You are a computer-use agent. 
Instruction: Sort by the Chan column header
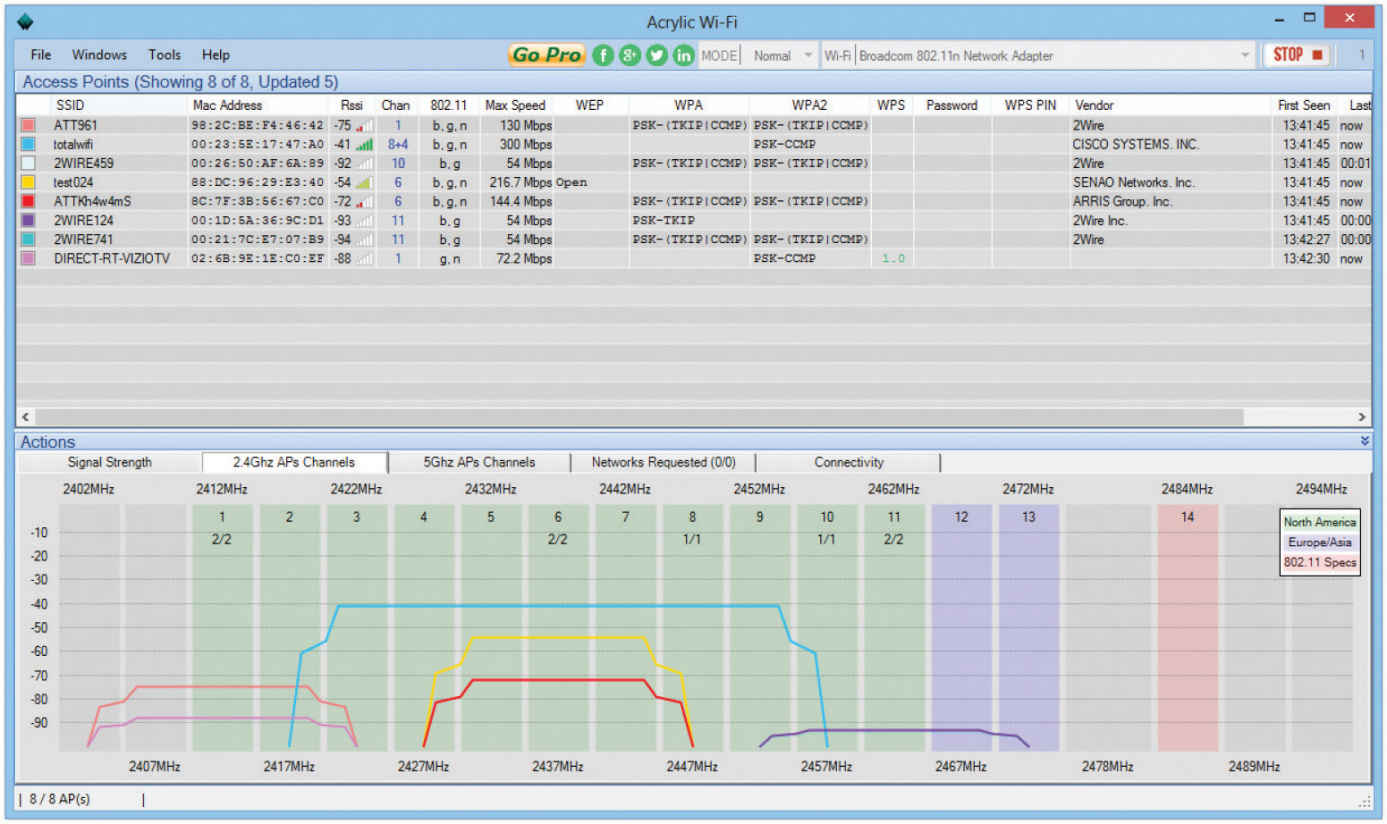pos(396,105)
